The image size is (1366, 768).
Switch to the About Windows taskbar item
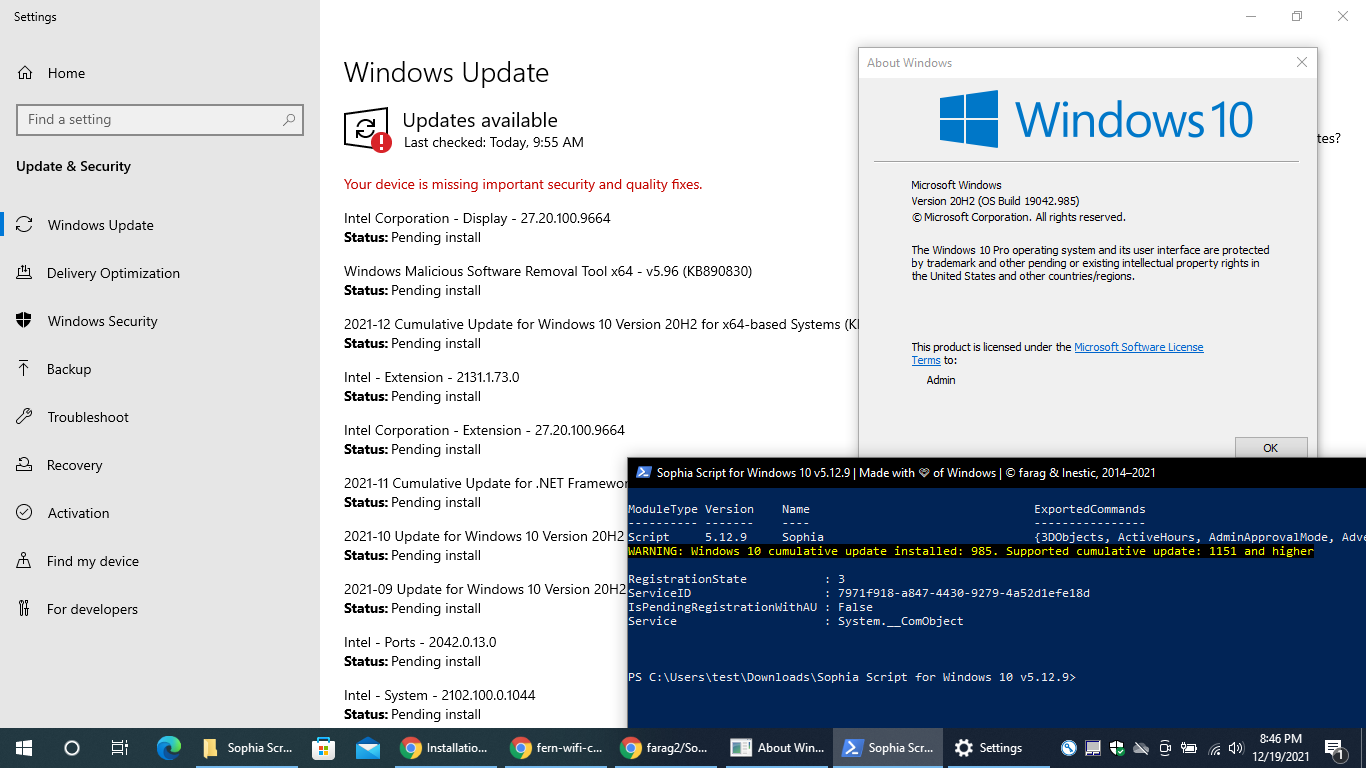(x=777, y=747)
